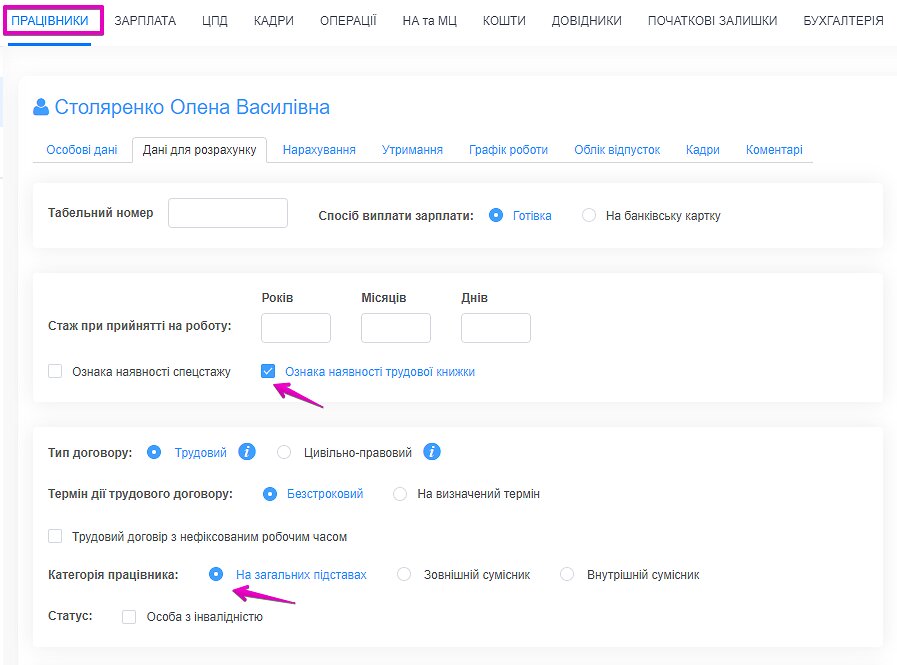
Task: Choose Зовнішній сумісник employee category
Action: click(x=404, y=574)
